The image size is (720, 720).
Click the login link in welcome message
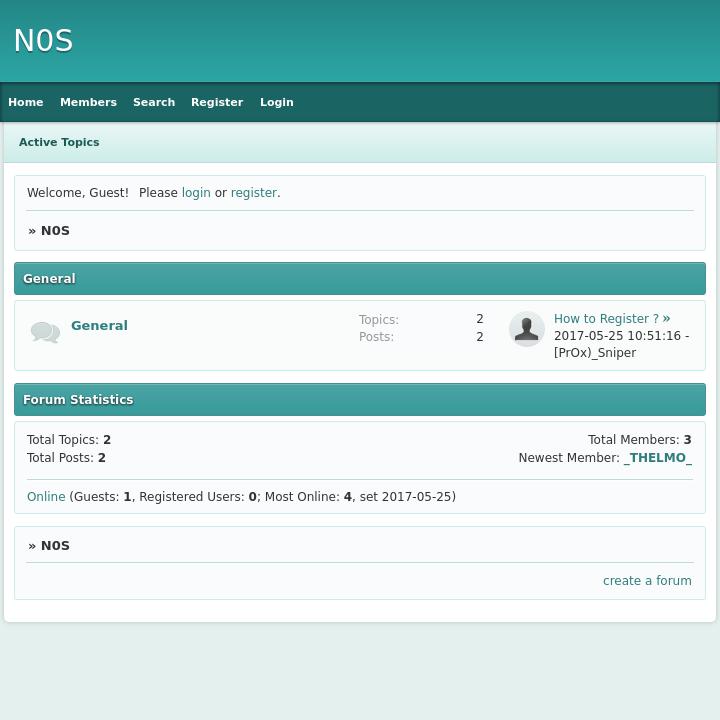click(x=196, y=193)
